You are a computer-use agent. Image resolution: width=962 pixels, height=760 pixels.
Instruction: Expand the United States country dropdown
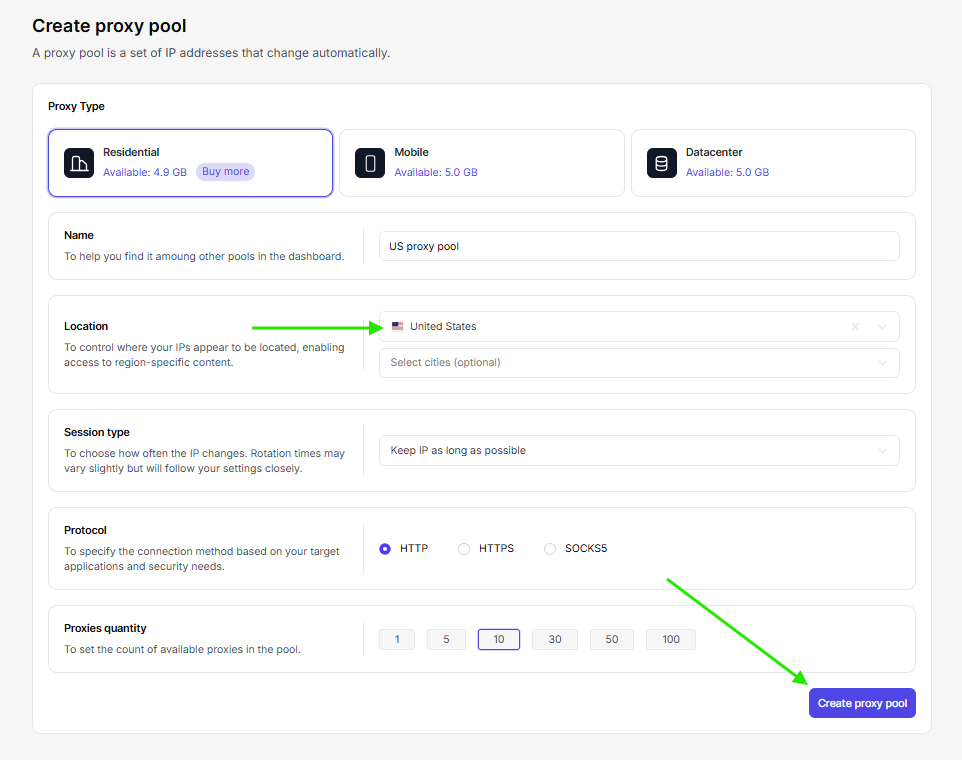[x=882, y=327]
